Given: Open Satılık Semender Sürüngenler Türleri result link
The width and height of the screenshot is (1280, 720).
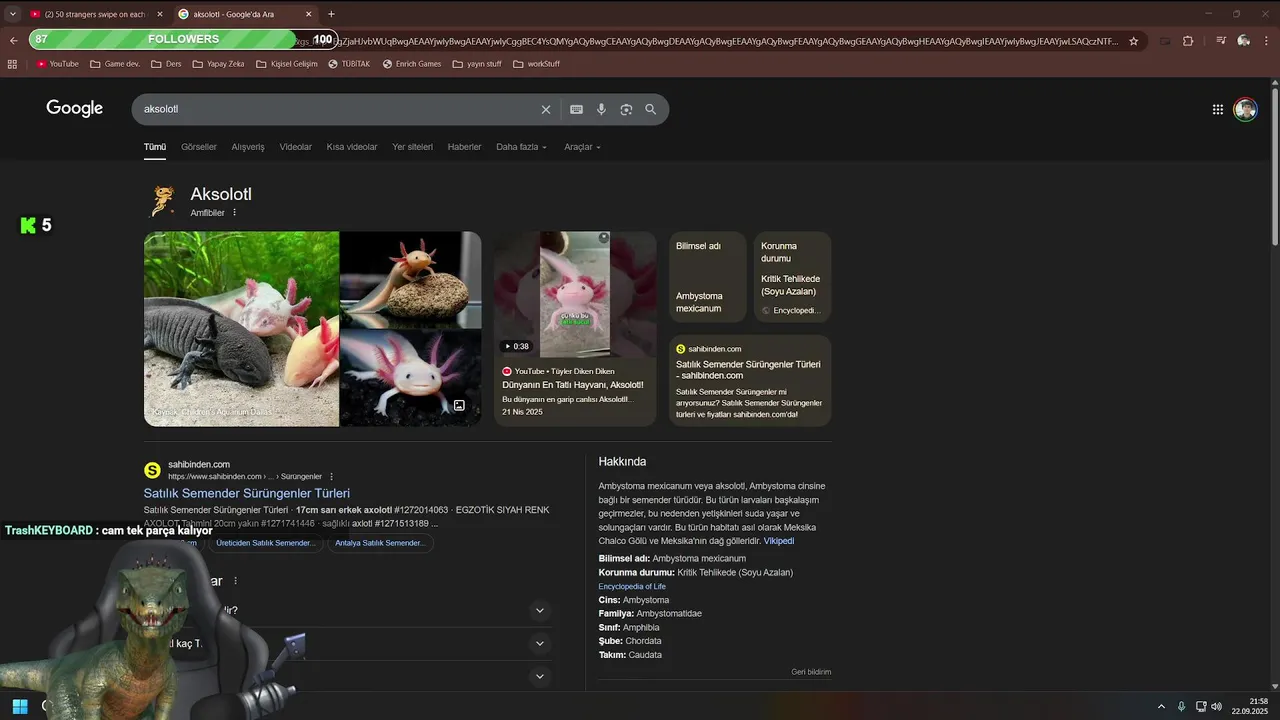Looking at the screenshot, I should coord(247,493).
